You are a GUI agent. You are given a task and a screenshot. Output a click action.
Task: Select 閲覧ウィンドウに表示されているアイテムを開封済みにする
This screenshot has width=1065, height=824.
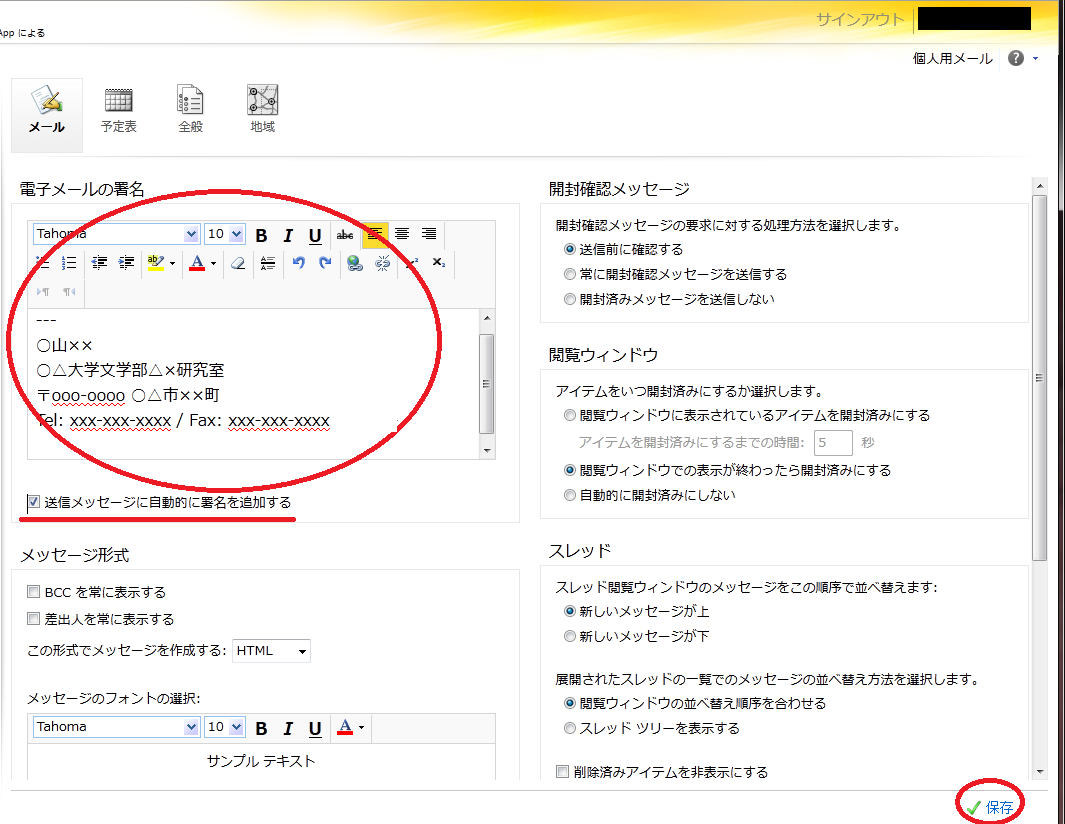[570, 415]
